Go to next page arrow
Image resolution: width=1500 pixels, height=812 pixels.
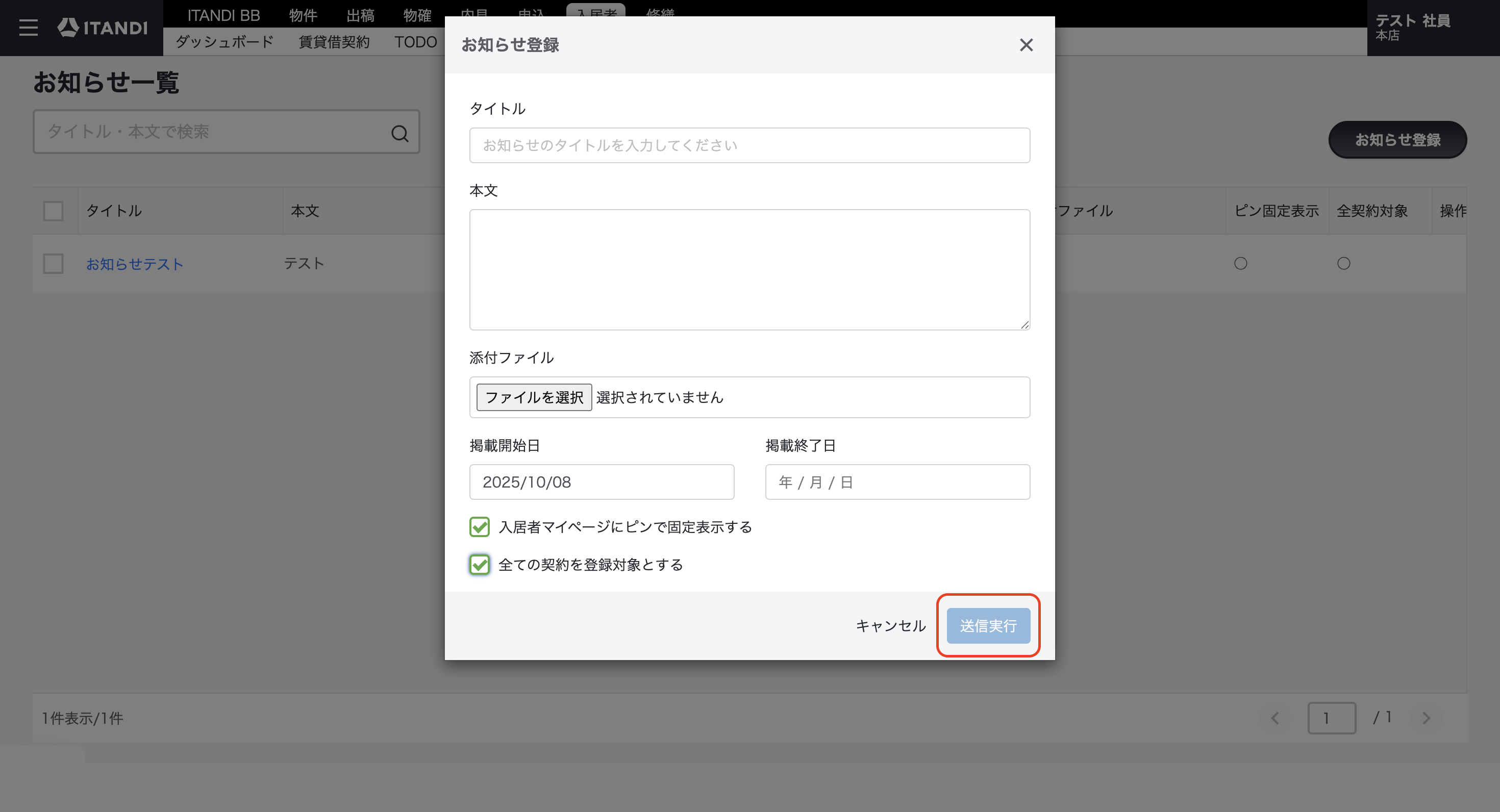[1426, 718]
